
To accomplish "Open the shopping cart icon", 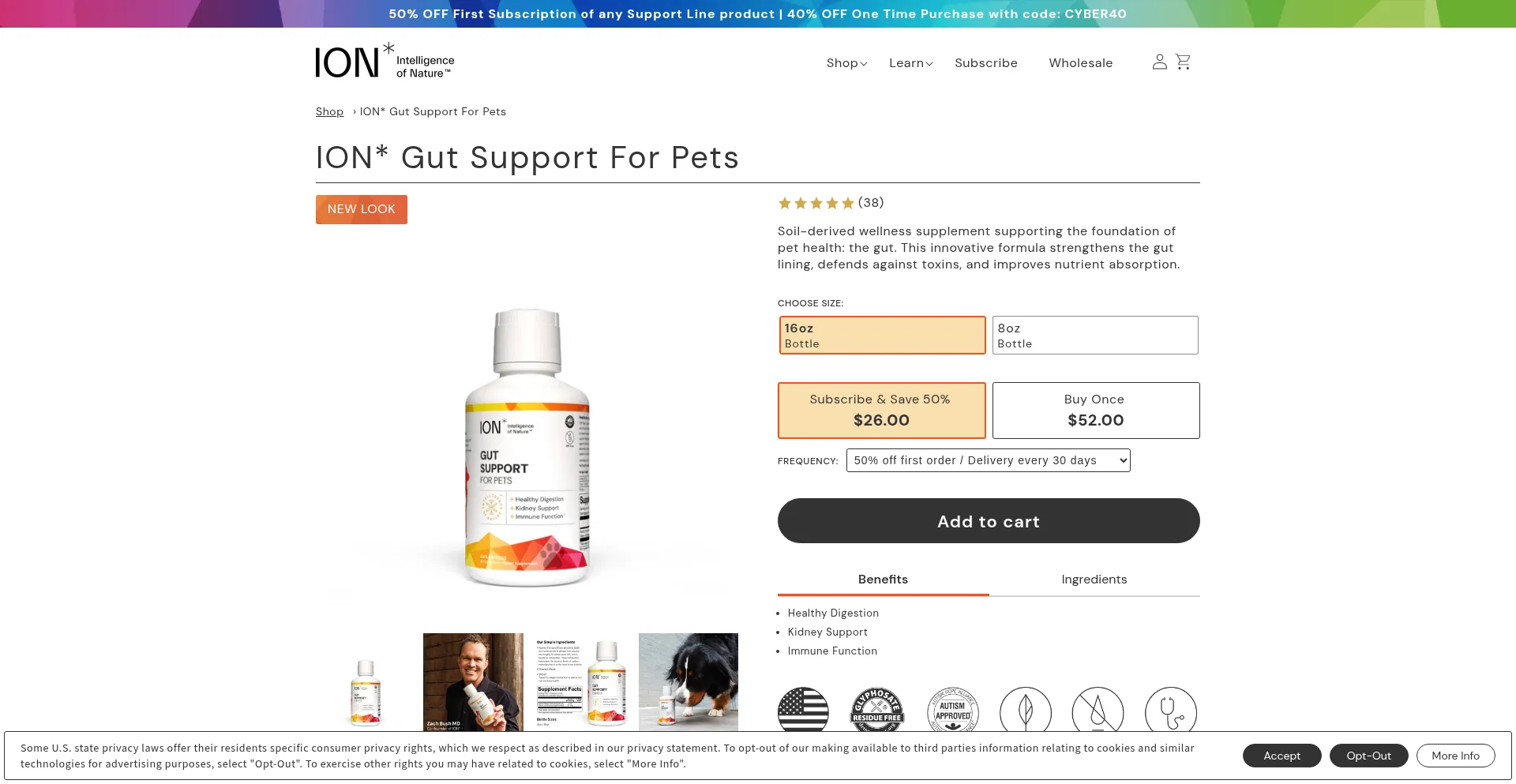I will 1183,62.
